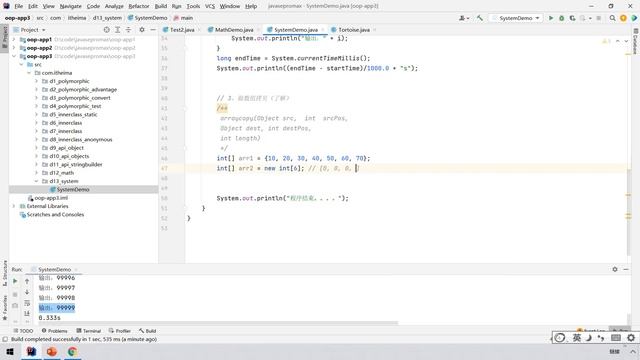Screen dimensions: 640x360
Task: Open the VCS menu
Action: tap(210, 6)
